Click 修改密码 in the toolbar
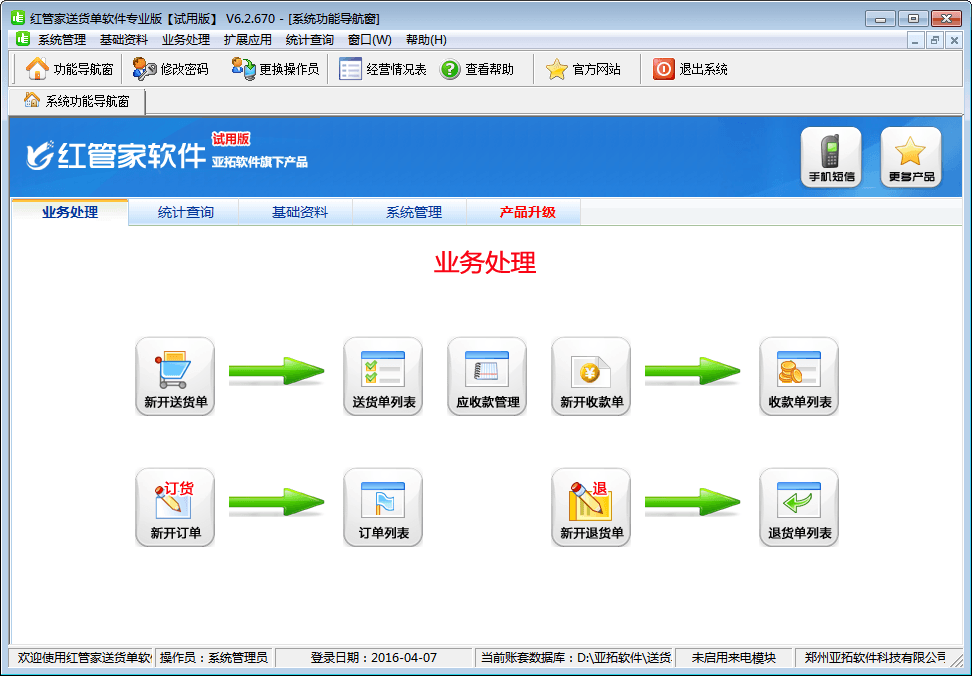The height and width of the screenshot is (676, 972). pyautogui.click(x=172, y=69)
